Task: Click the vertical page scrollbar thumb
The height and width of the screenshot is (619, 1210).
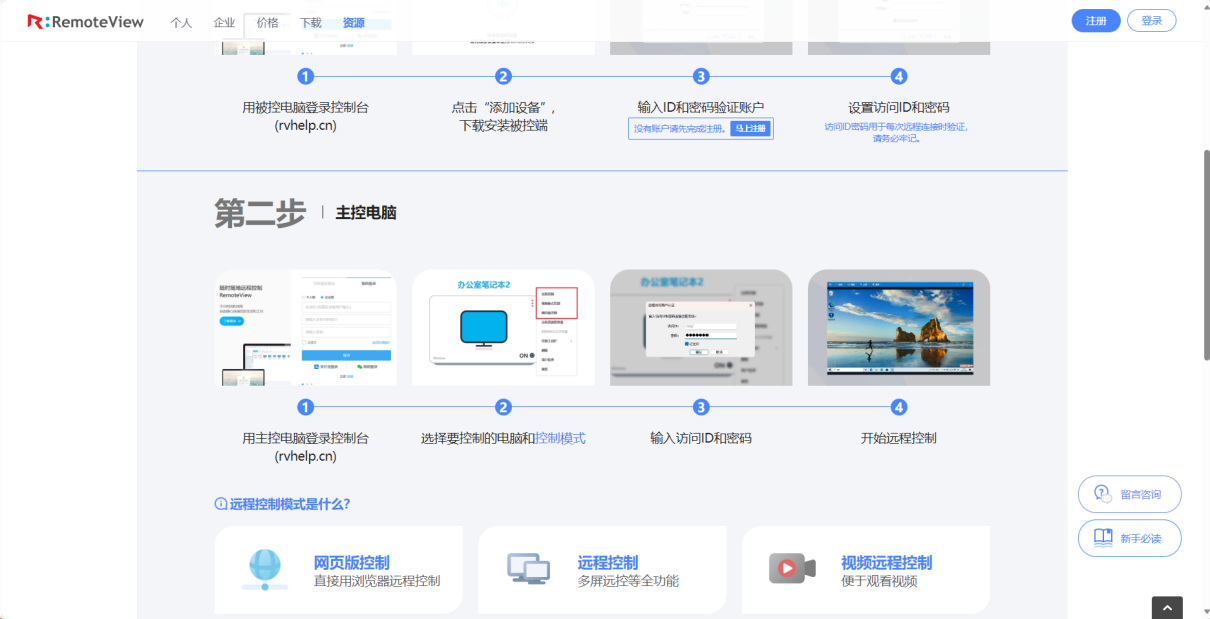Action: pyautogui.click(x=1205, y=255)
